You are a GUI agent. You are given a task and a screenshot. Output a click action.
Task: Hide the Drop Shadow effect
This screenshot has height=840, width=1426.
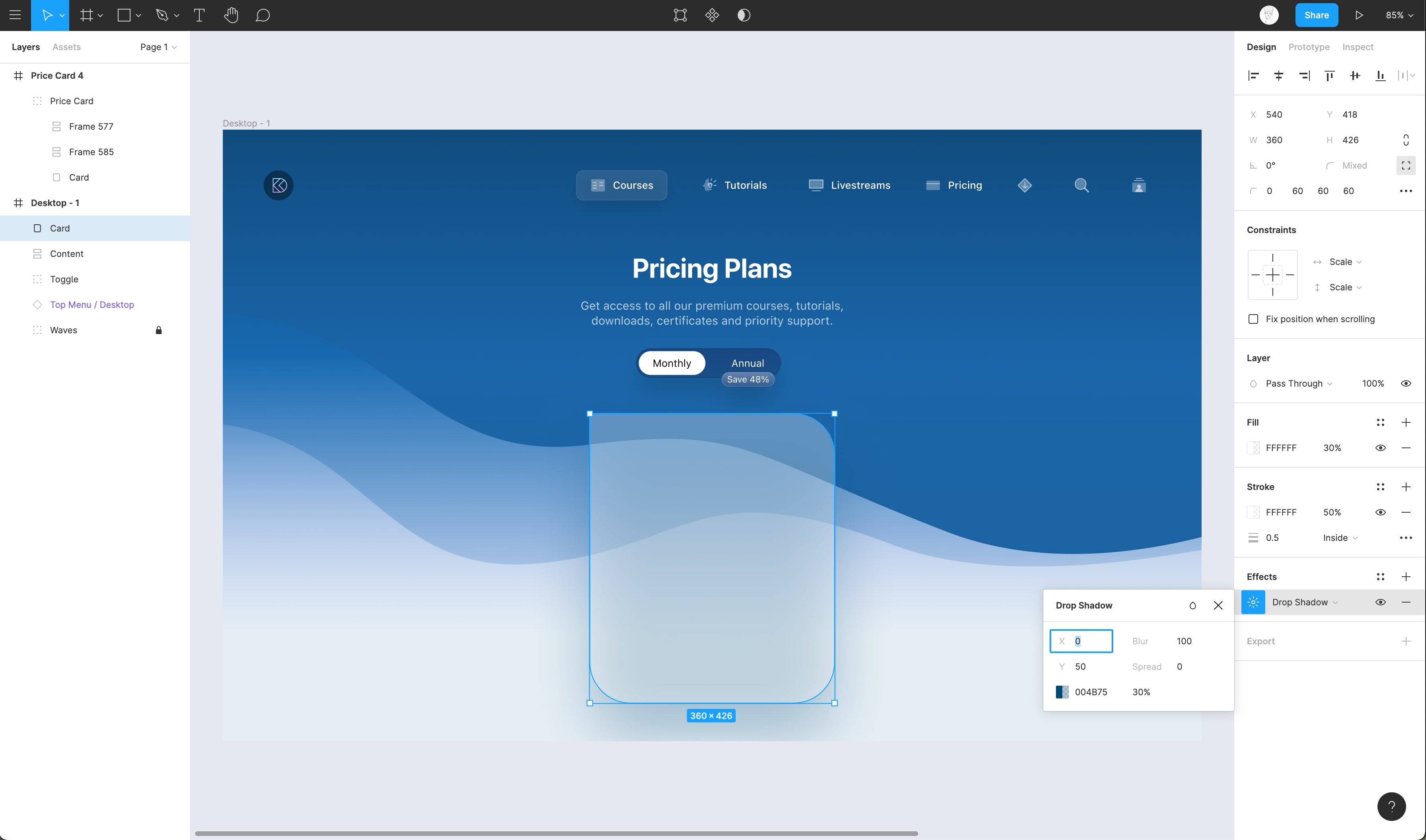pos(1380,602)
